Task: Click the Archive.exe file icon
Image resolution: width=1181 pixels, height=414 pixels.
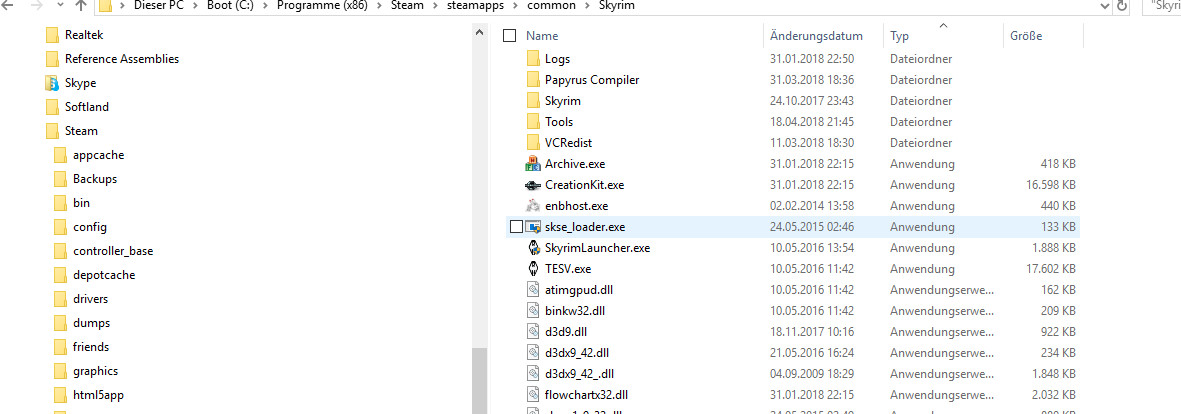Action: pyautogui.click(x=532, y=164)
